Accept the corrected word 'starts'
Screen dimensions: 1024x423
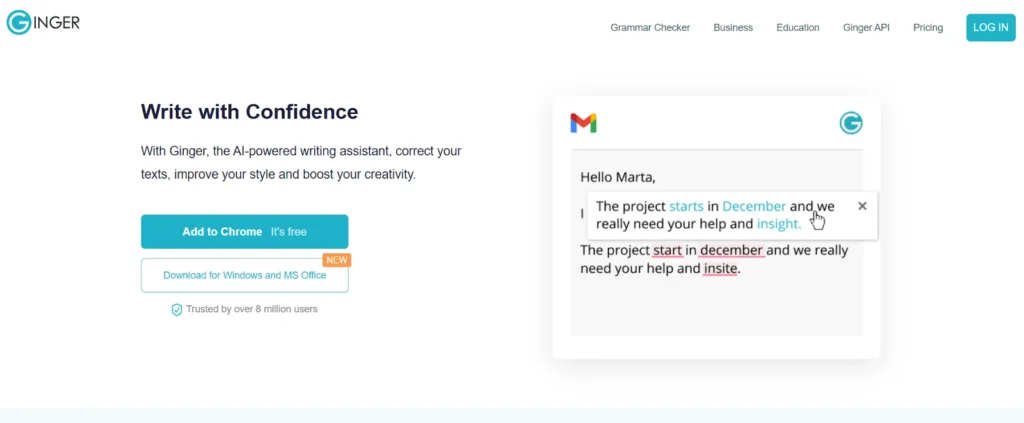pos(686,207)
